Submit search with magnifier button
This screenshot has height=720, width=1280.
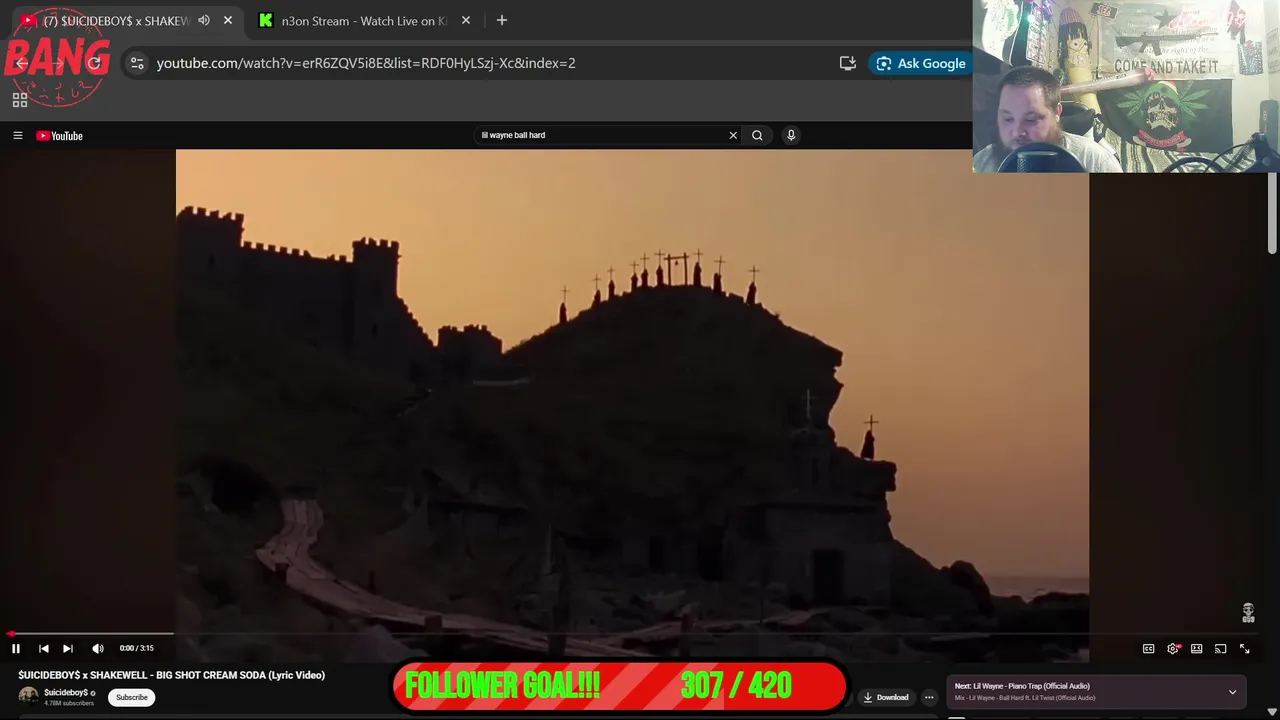757,135
